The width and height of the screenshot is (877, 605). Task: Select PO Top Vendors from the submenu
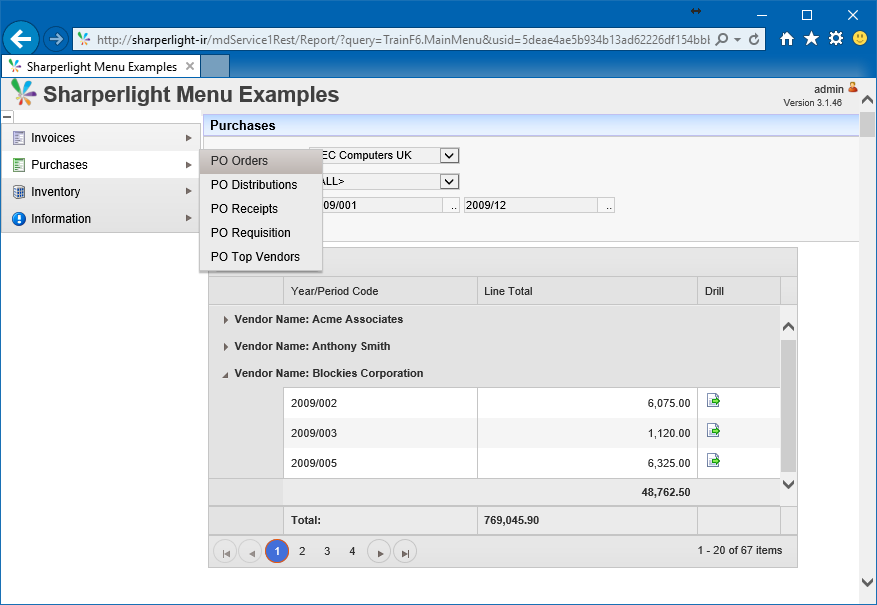261,257
